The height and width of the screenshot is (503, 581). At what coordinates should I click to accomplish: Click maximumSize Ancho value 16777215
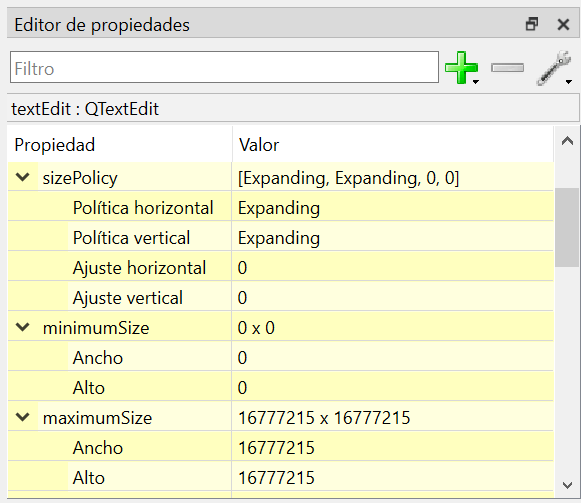[276, 447]
